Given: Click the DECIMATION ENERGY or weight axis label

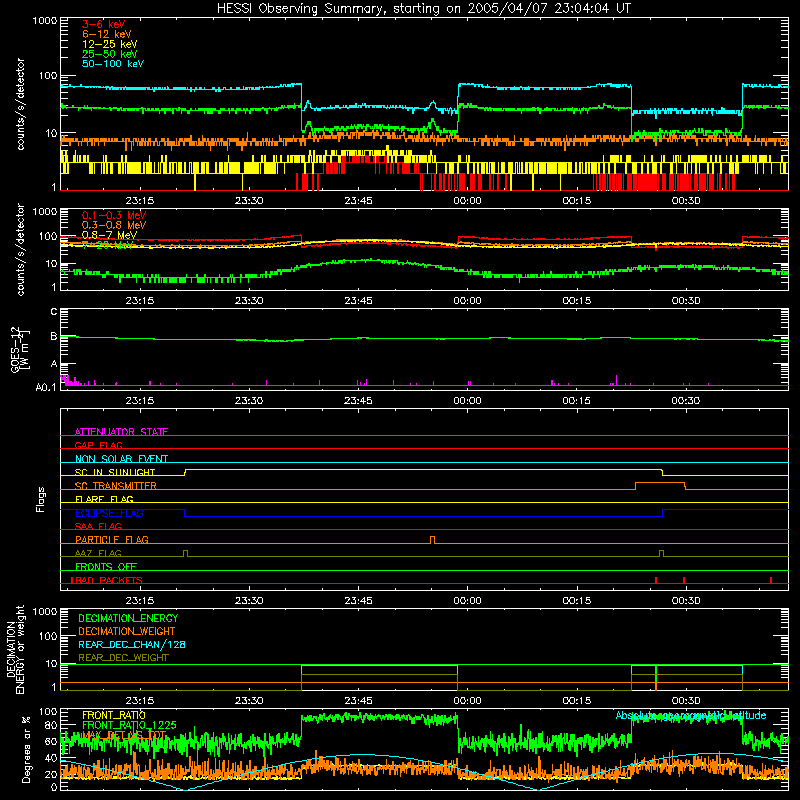Looking at the screenshot, I should 15,649.
